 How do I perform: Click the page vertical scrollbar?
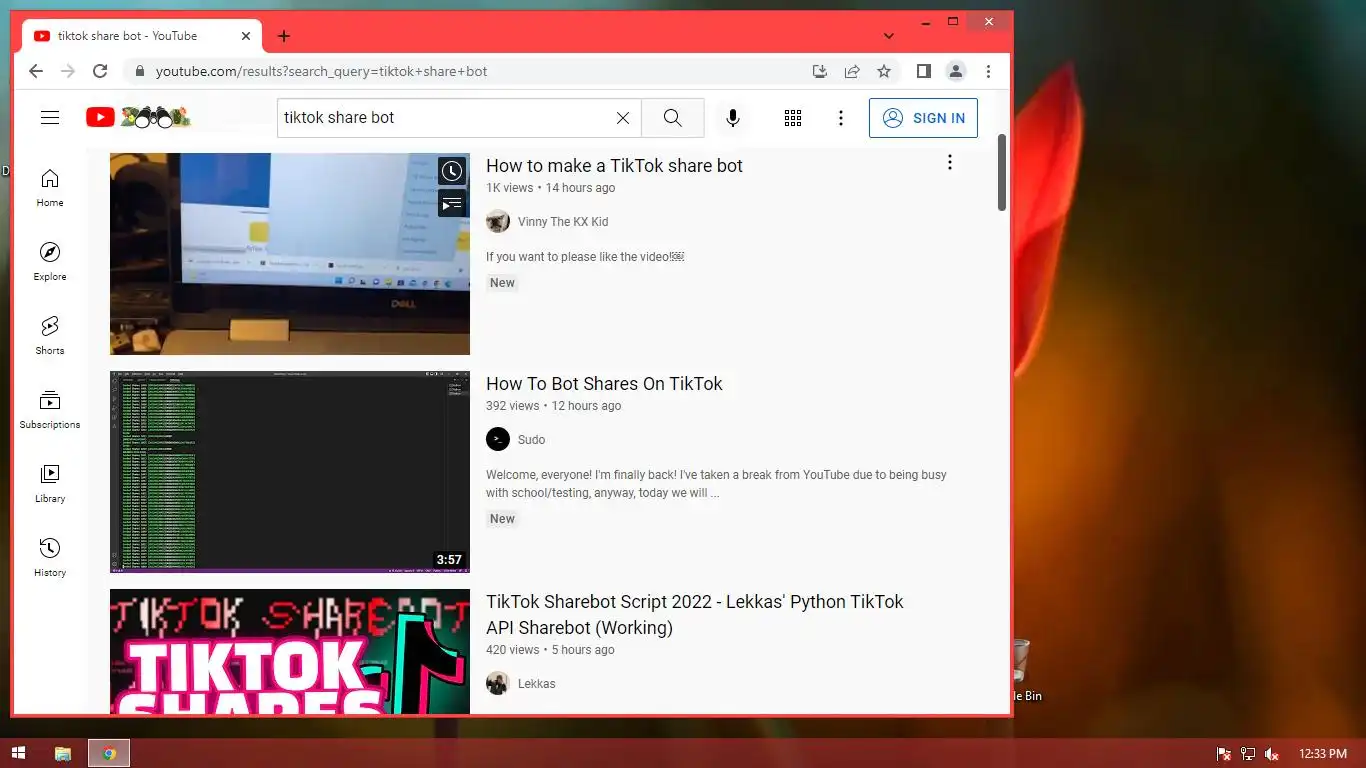click(1002, 172)
